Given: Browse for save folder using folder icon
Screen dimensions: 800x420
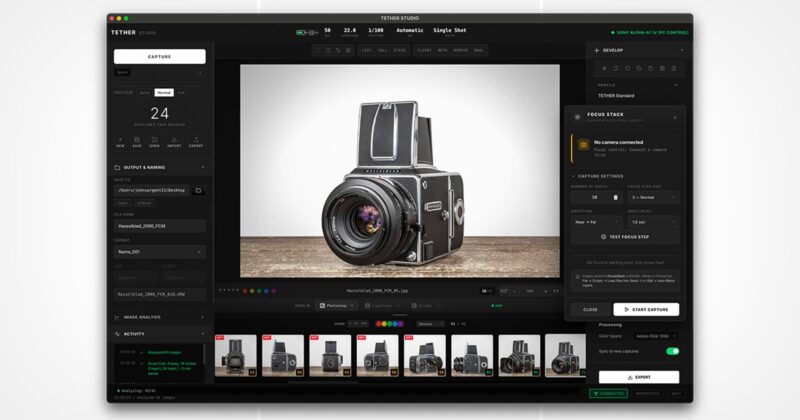Looking at the screenshot, I should tap(198, 190).
